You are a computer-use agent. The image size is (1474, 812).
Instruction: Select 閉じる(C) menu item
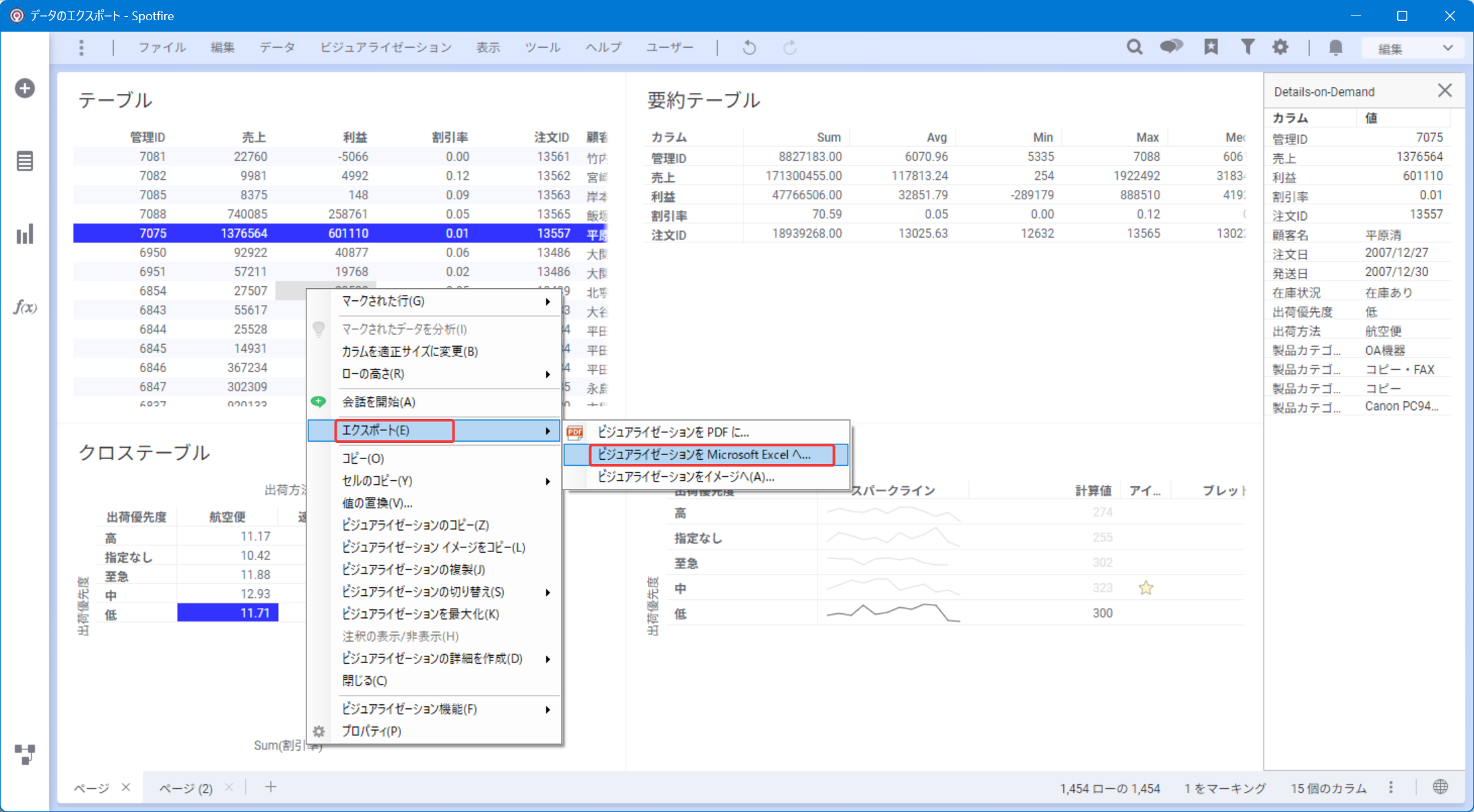click(434, 681)
